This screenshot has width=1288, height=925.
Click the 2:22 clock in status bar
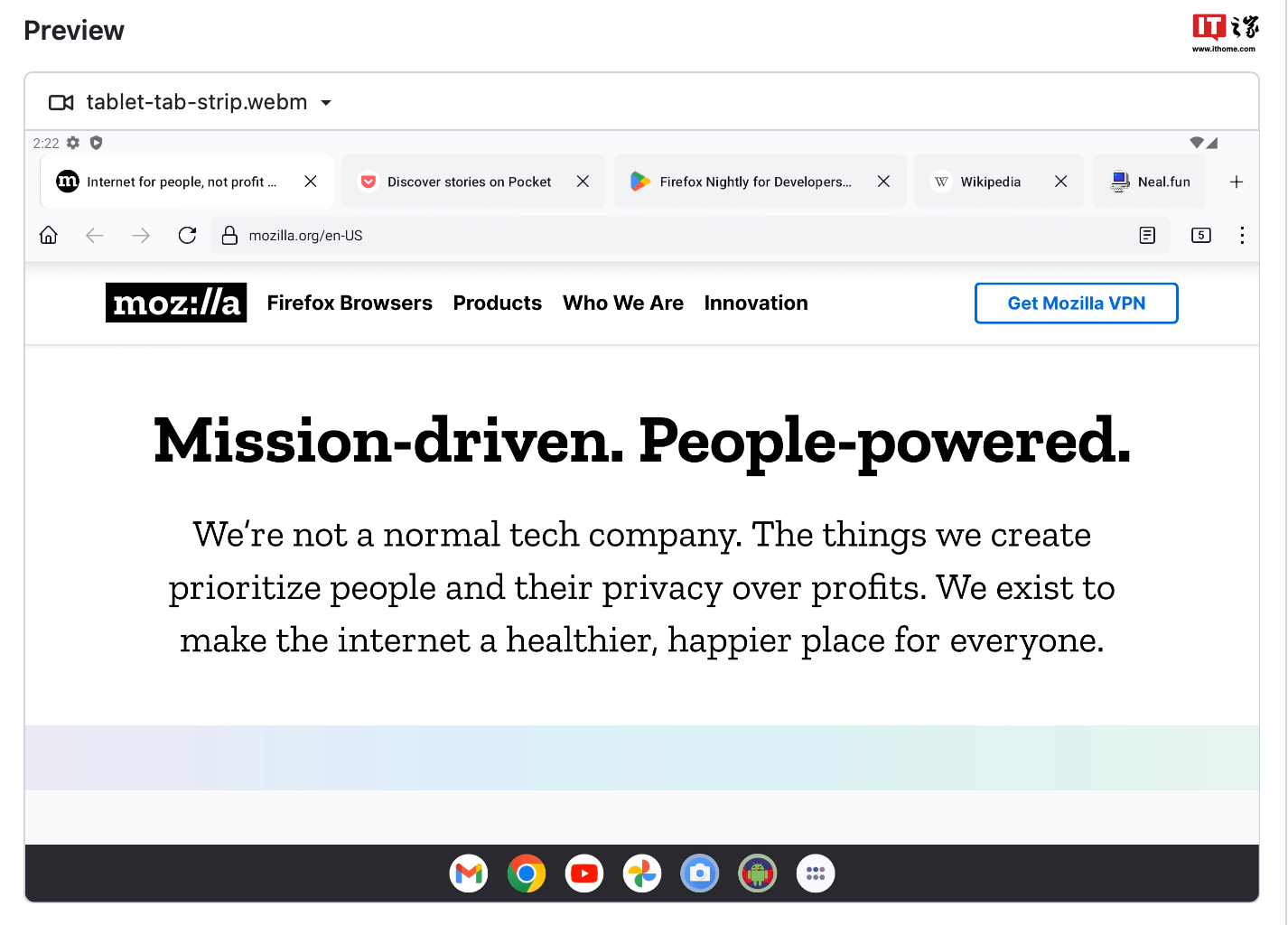click(x=46, y=143)
